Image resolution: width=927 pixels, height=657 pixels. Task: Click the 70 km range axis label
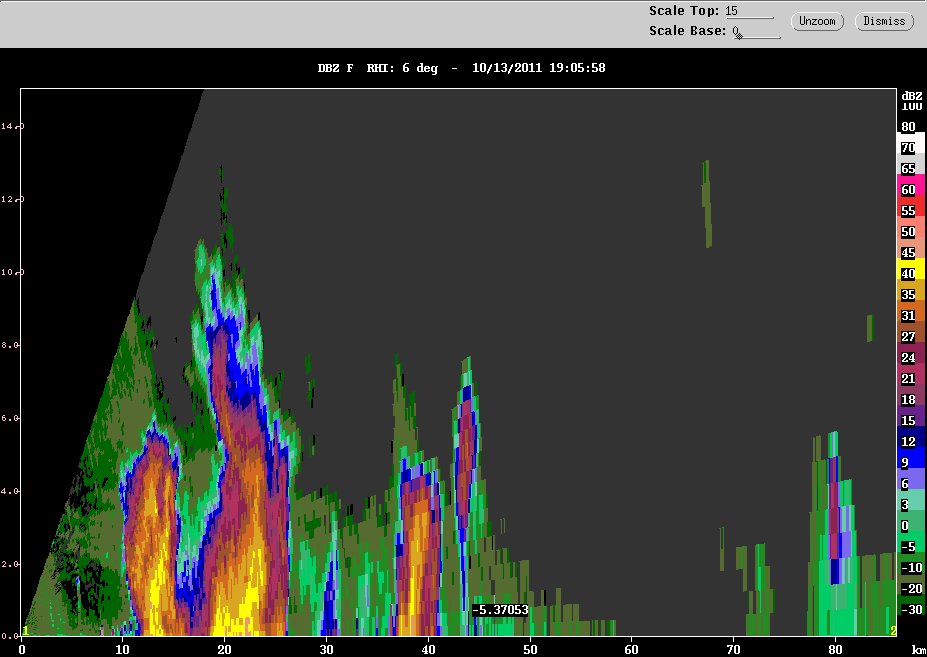point(733,649)
